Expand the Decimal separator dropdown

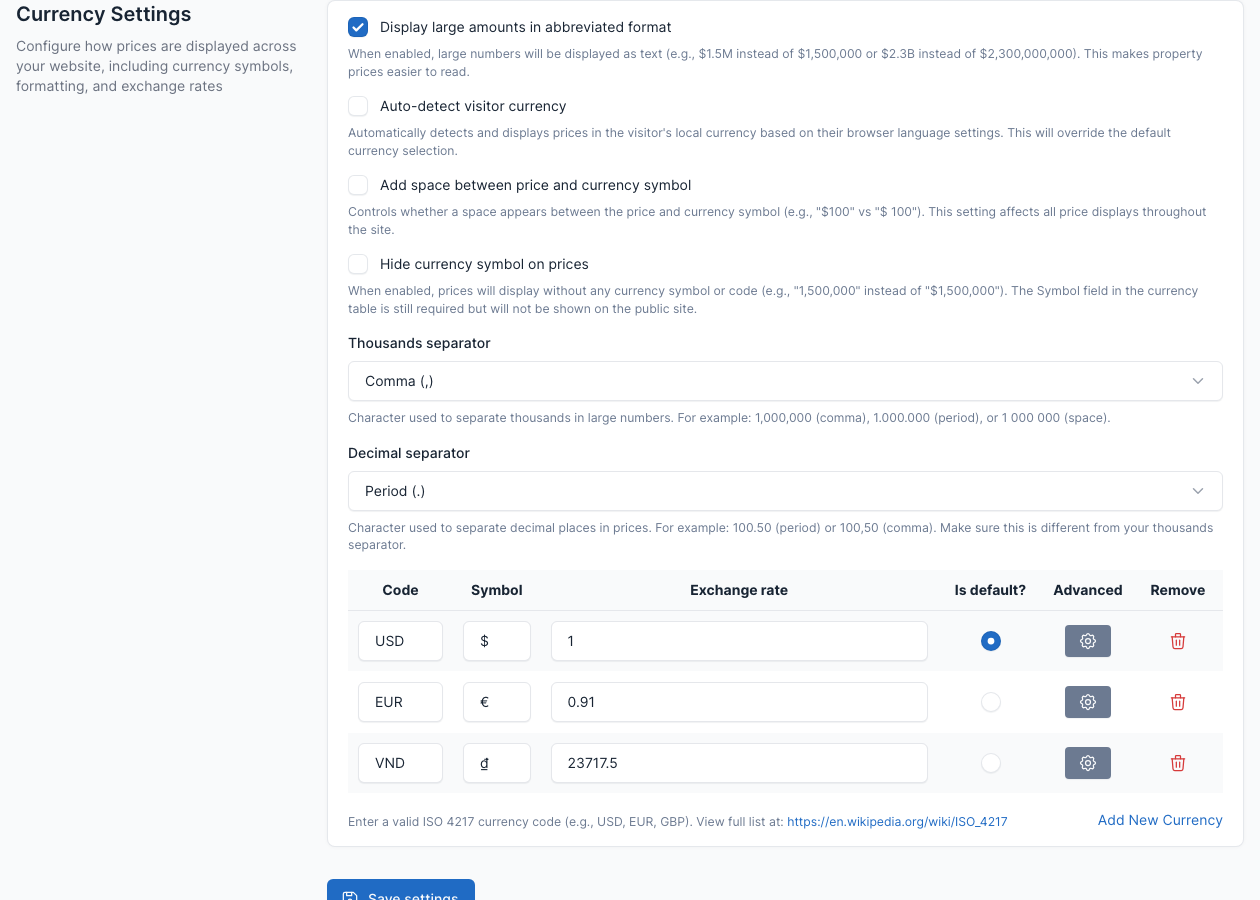point(785,491)
